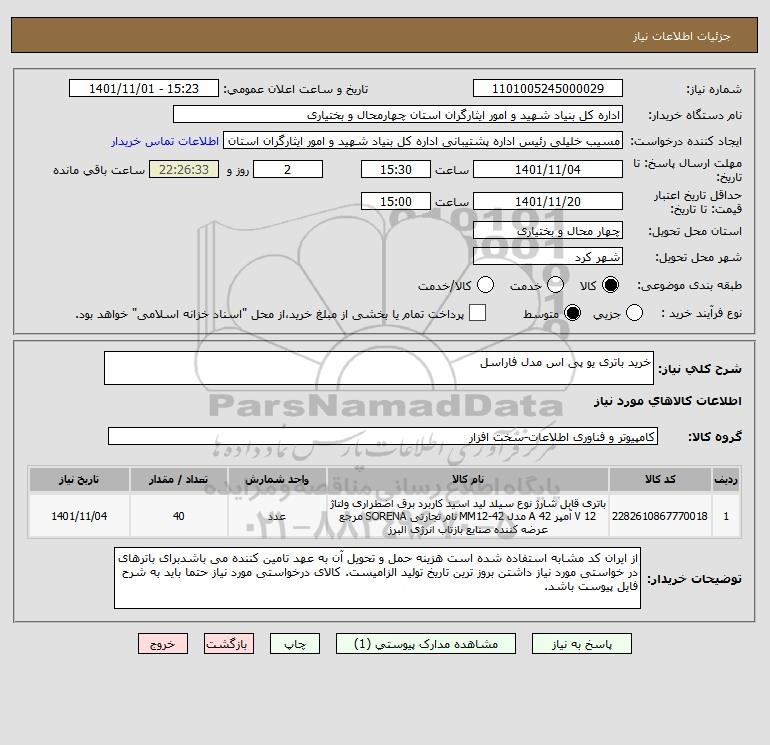The image size is (770, 745).
Task: Click the تعداد / مقدار column header
Action: point(178,479)
